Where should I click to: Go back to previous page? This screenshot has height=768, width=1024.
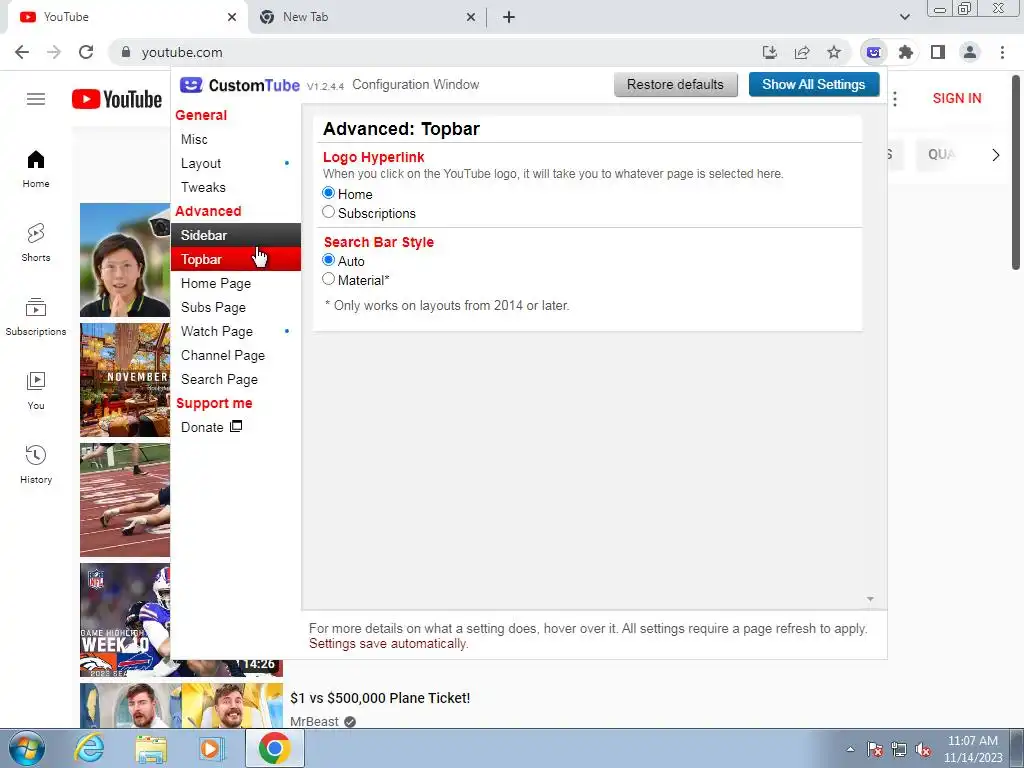pyautogui.click(x=22, y=52)
